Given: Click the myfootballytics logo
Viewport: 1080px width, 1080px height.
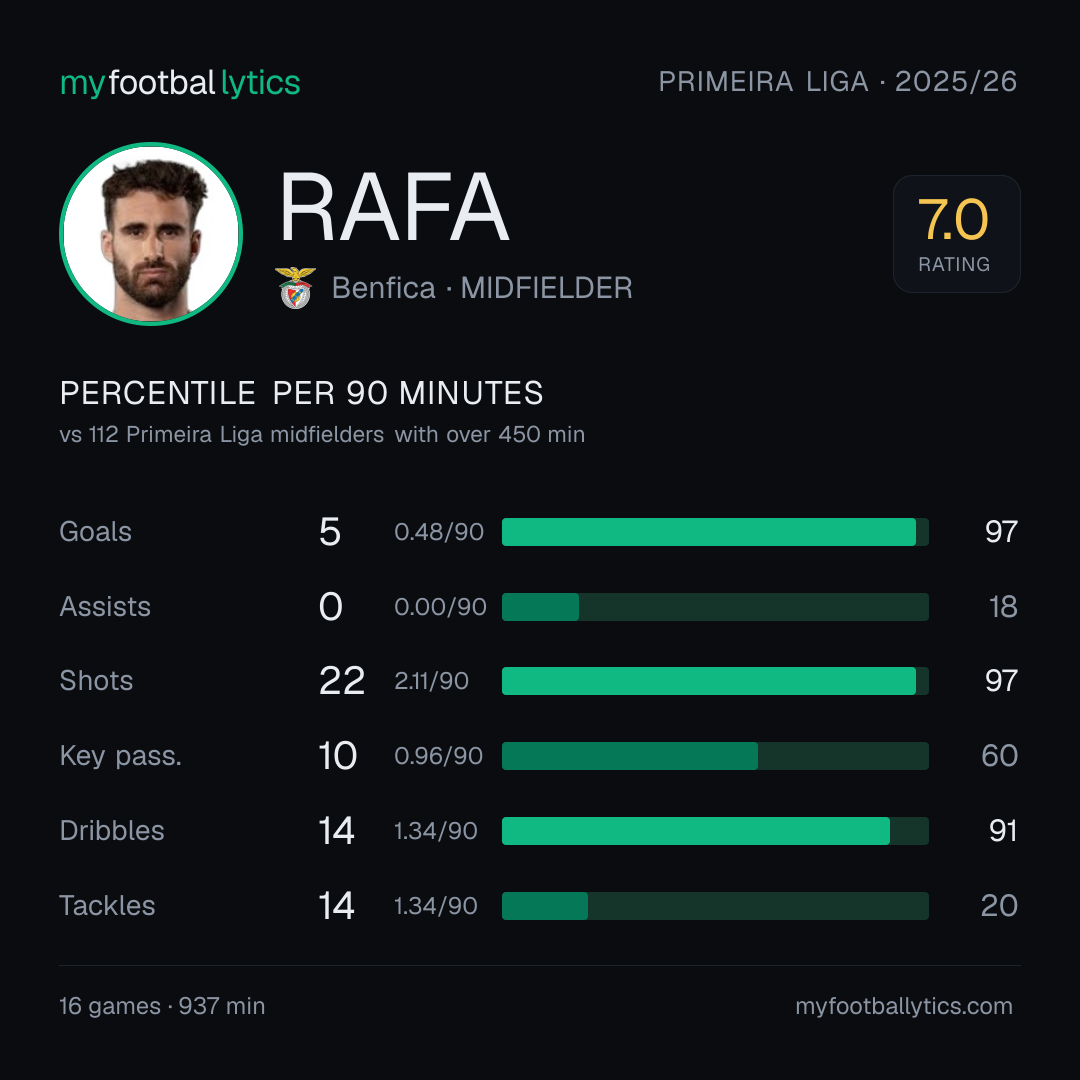Looking at the screenshot, I should pos(180,83).
